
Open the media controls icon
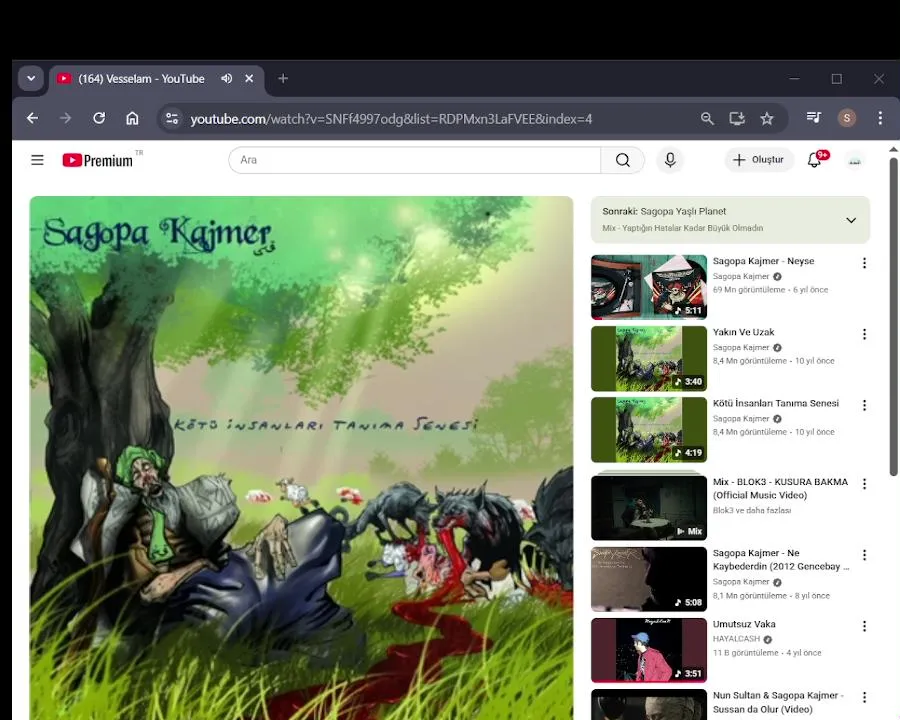813,118
